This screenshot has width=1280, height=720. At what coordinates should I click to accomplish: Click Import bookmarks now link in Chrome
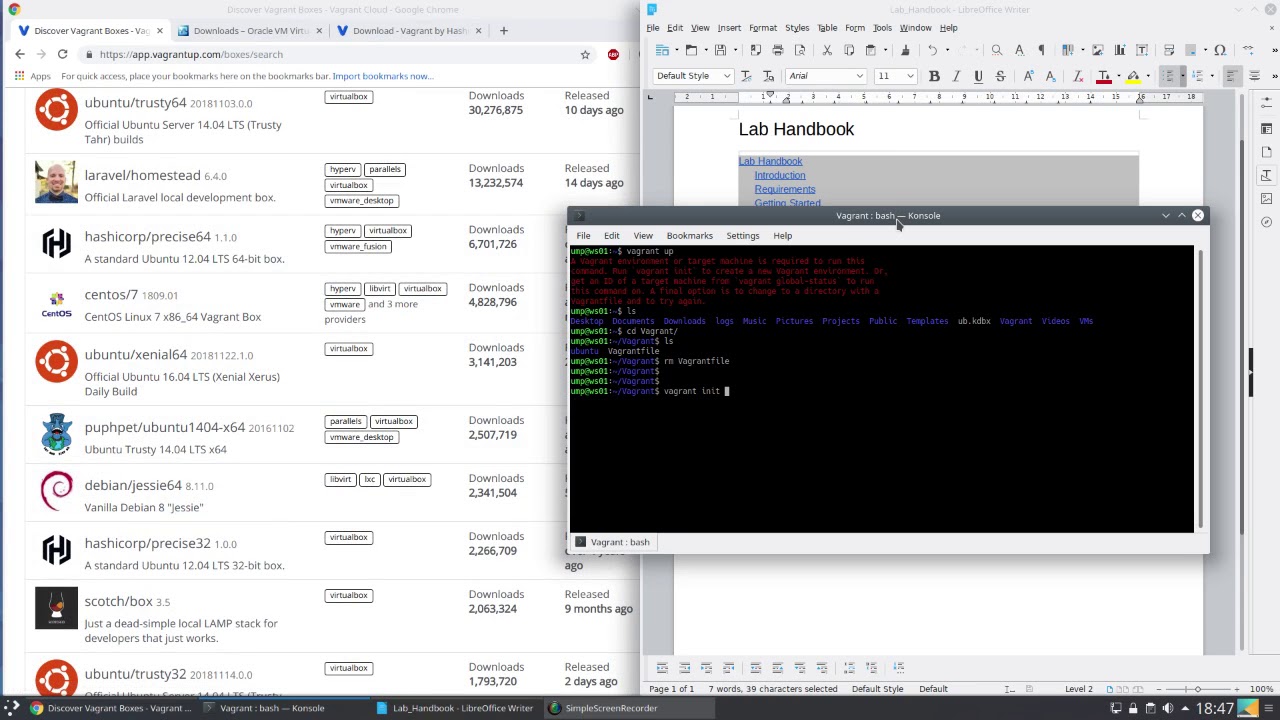point(382,76)
